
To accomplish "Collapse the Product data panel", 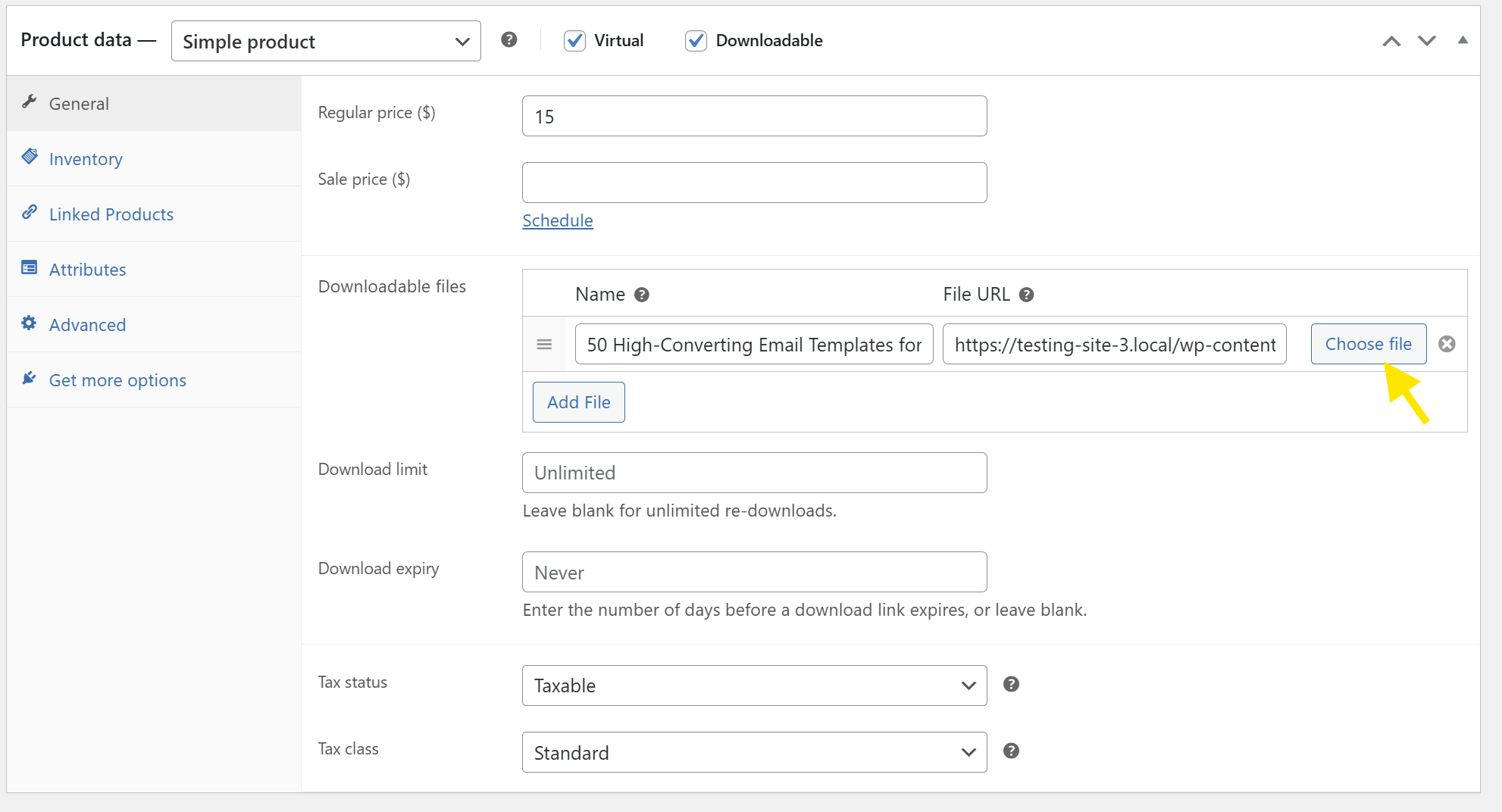I will click(x=1463, y=40).
